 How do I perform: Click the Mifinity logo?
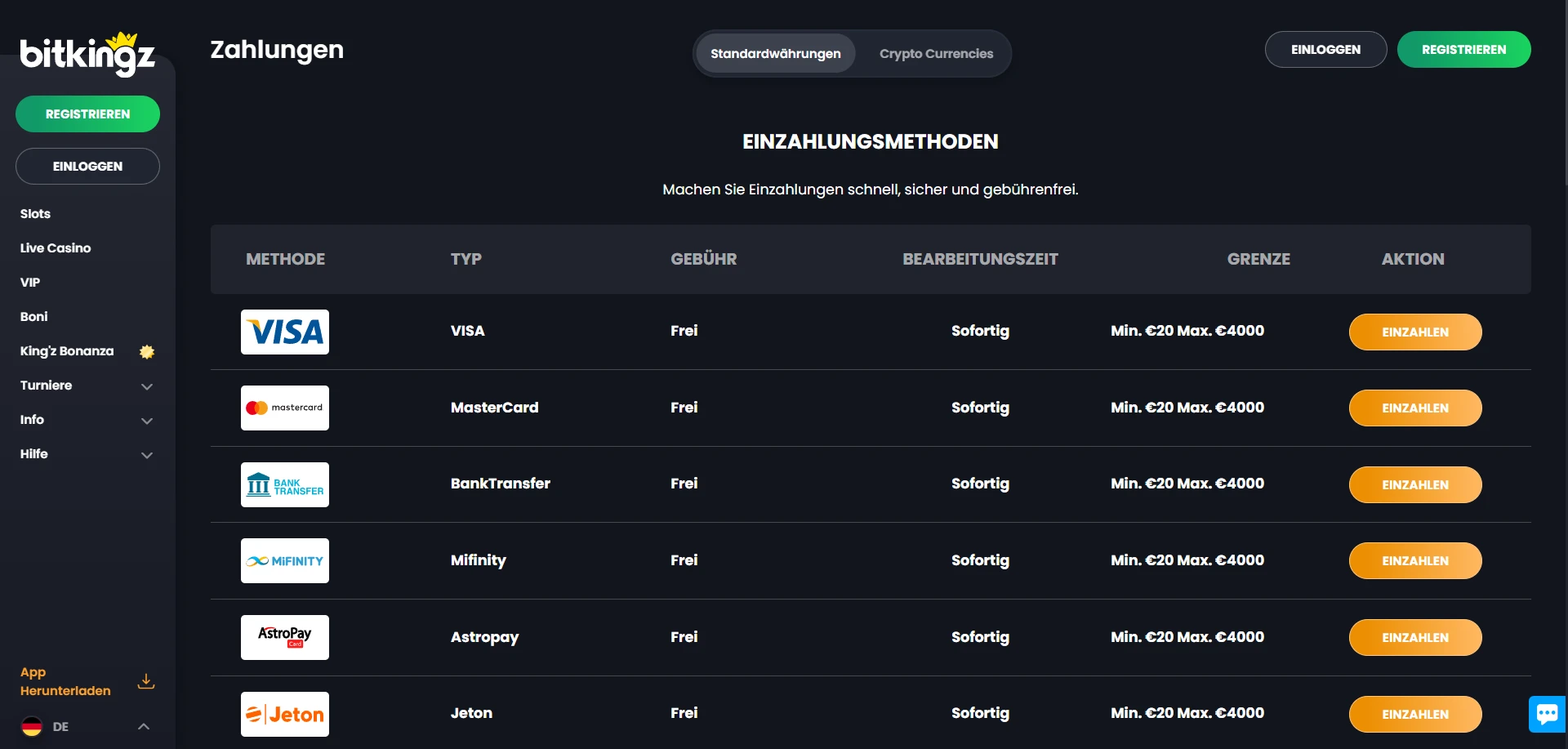(x=285, y=560)
